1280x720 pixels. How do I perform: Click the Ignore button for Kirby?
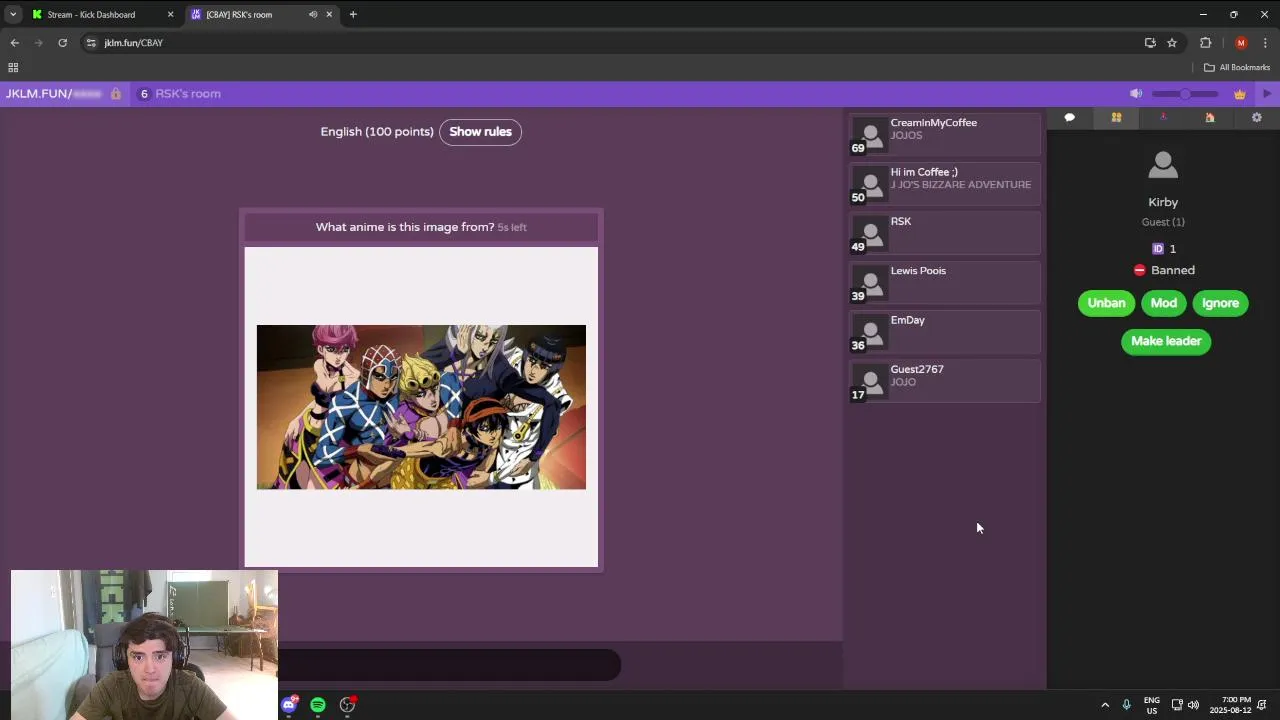(x=1220, y=303)
